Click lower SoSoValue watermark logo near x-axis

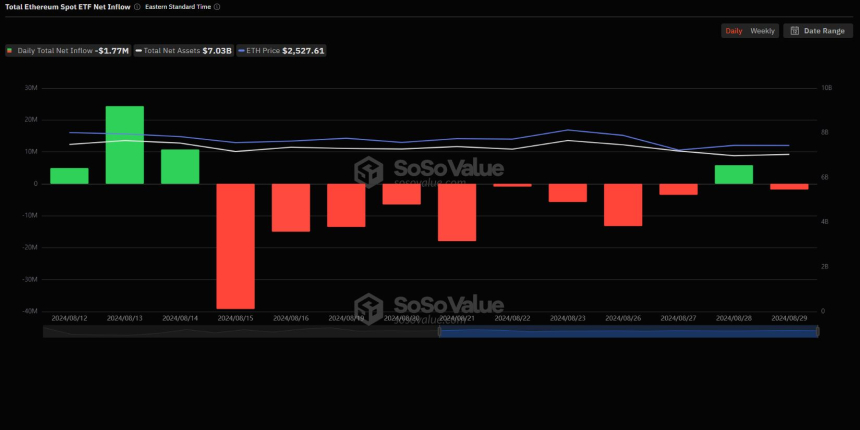pos(369,309)
